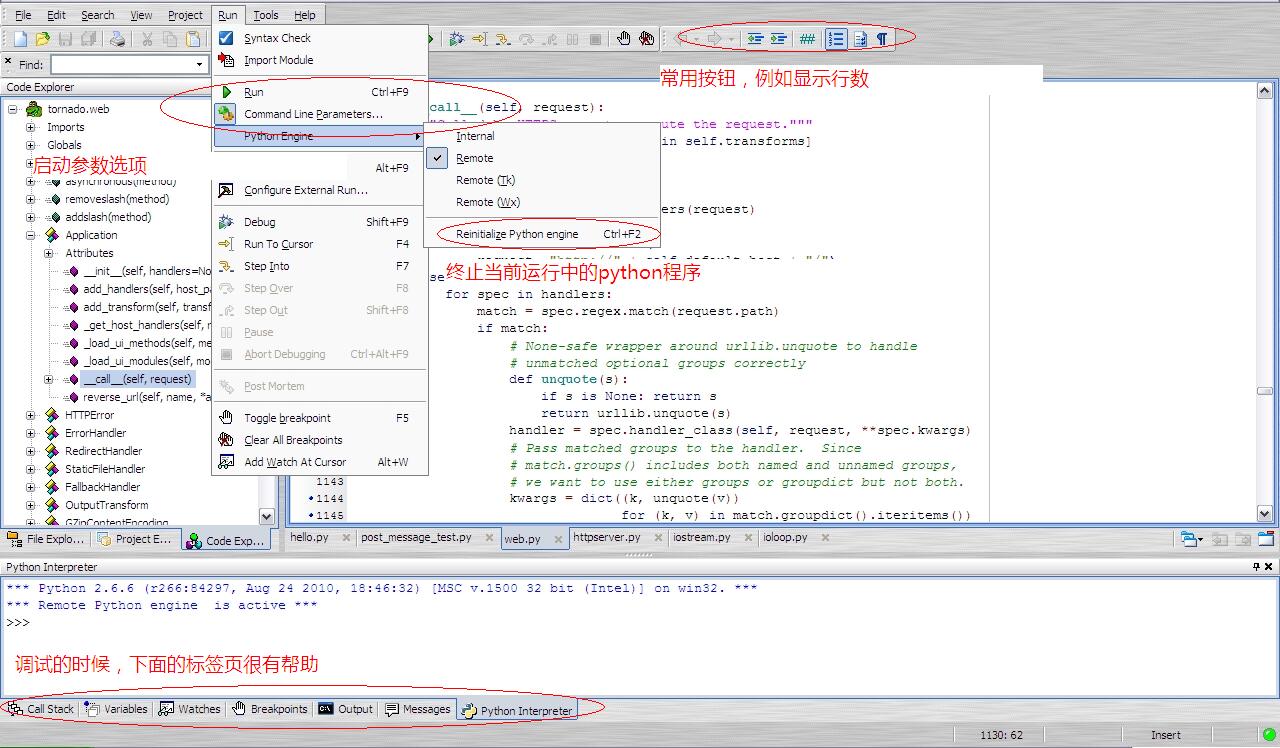Select the Internal Python engine option
The width and height of the screenshot is (1280, 748).
click(475, 136)
